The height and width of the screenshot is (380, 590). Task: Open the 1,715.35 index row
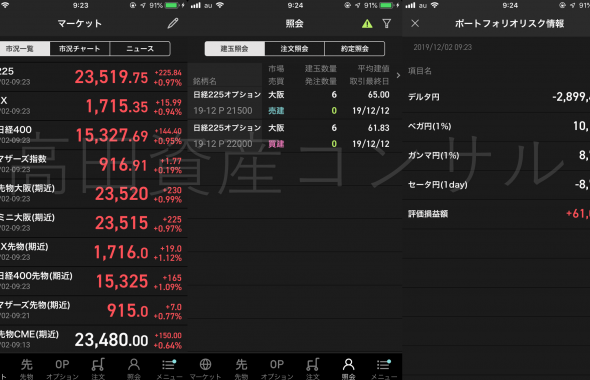point(93,106)
